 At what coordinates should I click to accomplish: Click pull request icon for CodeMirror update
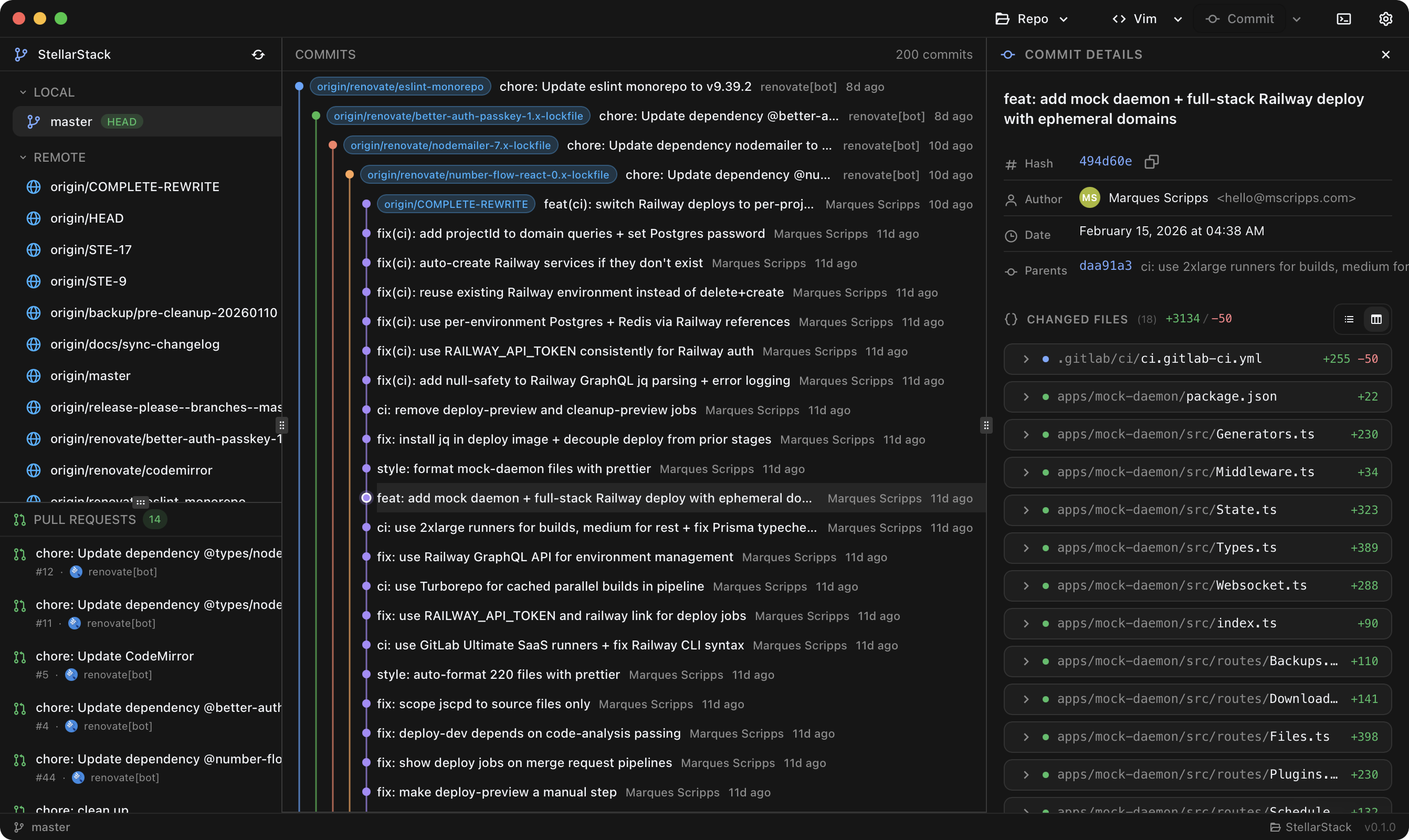point(20,657)
